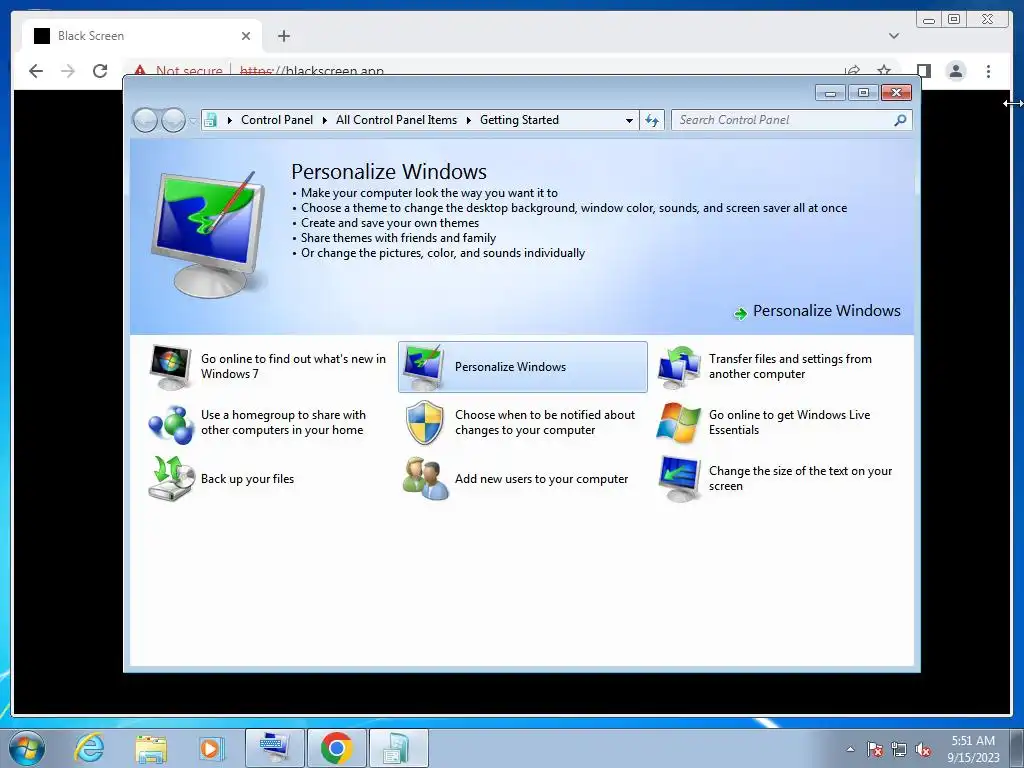Open Go online to find what's new in Windows 7
1024x768 pixels.
[x=268, y=366]
